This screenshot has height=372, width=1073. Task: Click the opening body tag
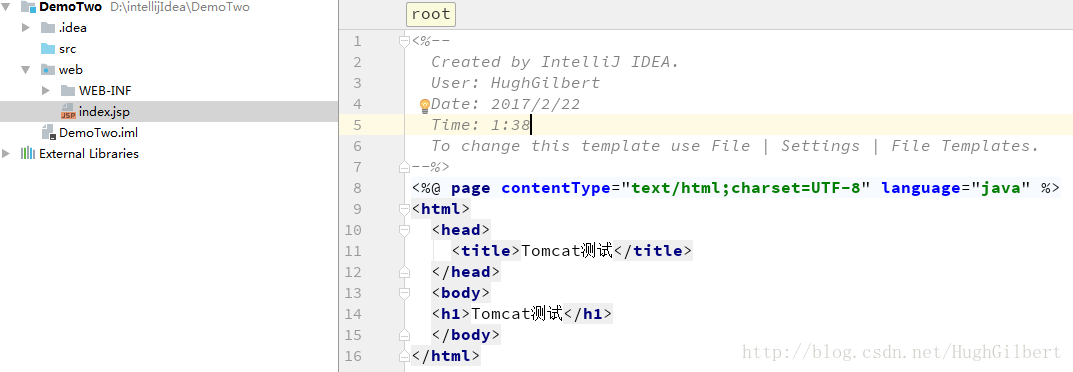pos(461,293)
